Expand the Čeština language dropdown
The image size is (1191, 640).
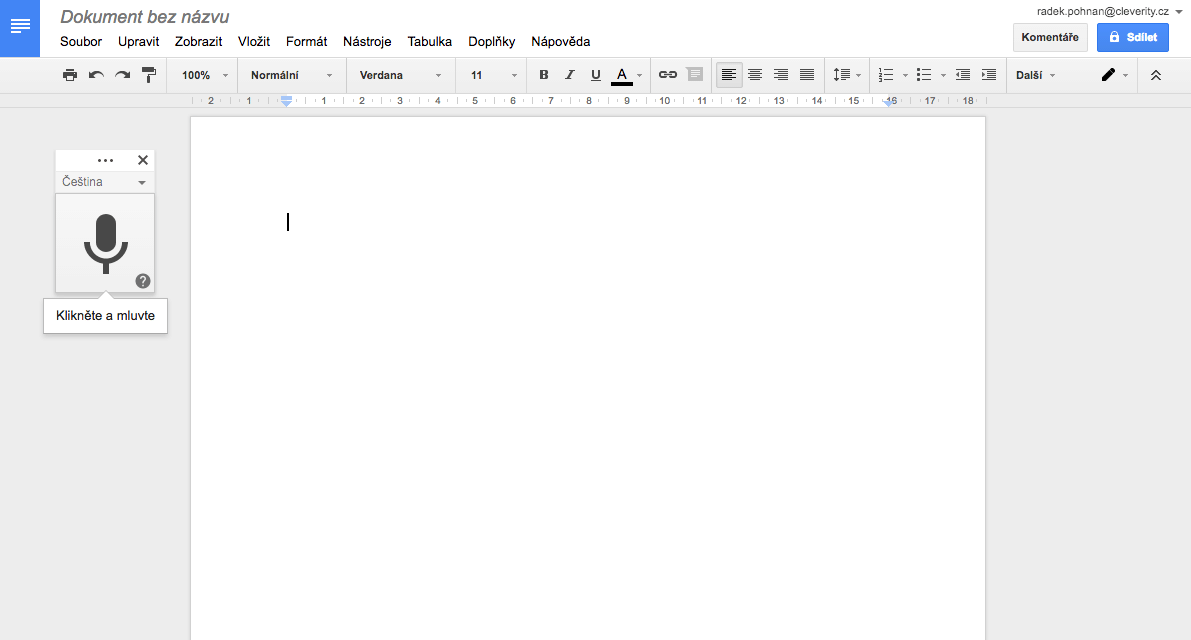point(105,182)
